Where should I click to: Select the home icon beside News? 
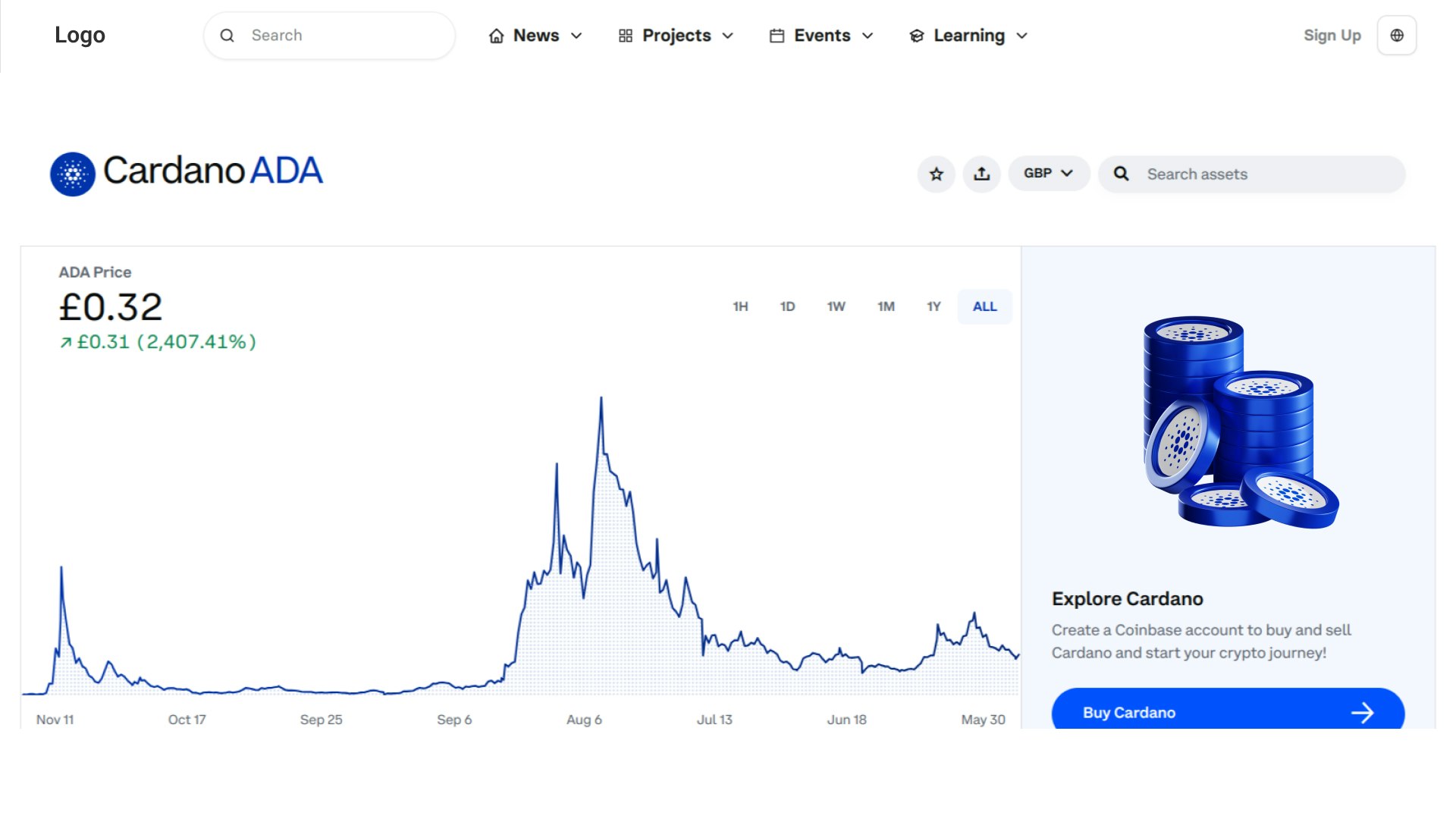496,35
